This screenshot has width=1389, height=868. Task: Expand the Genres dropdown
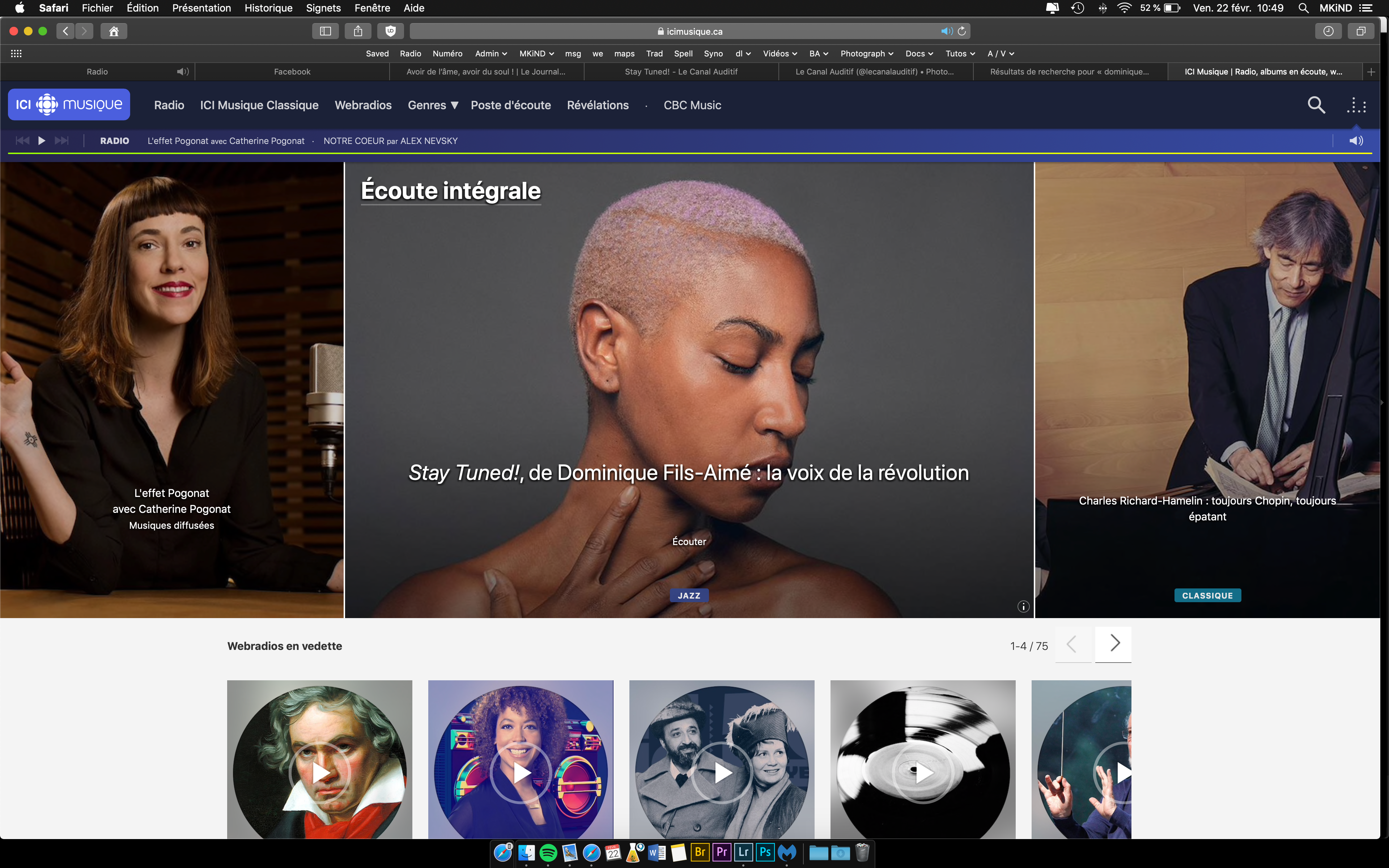tap(433, 105)
